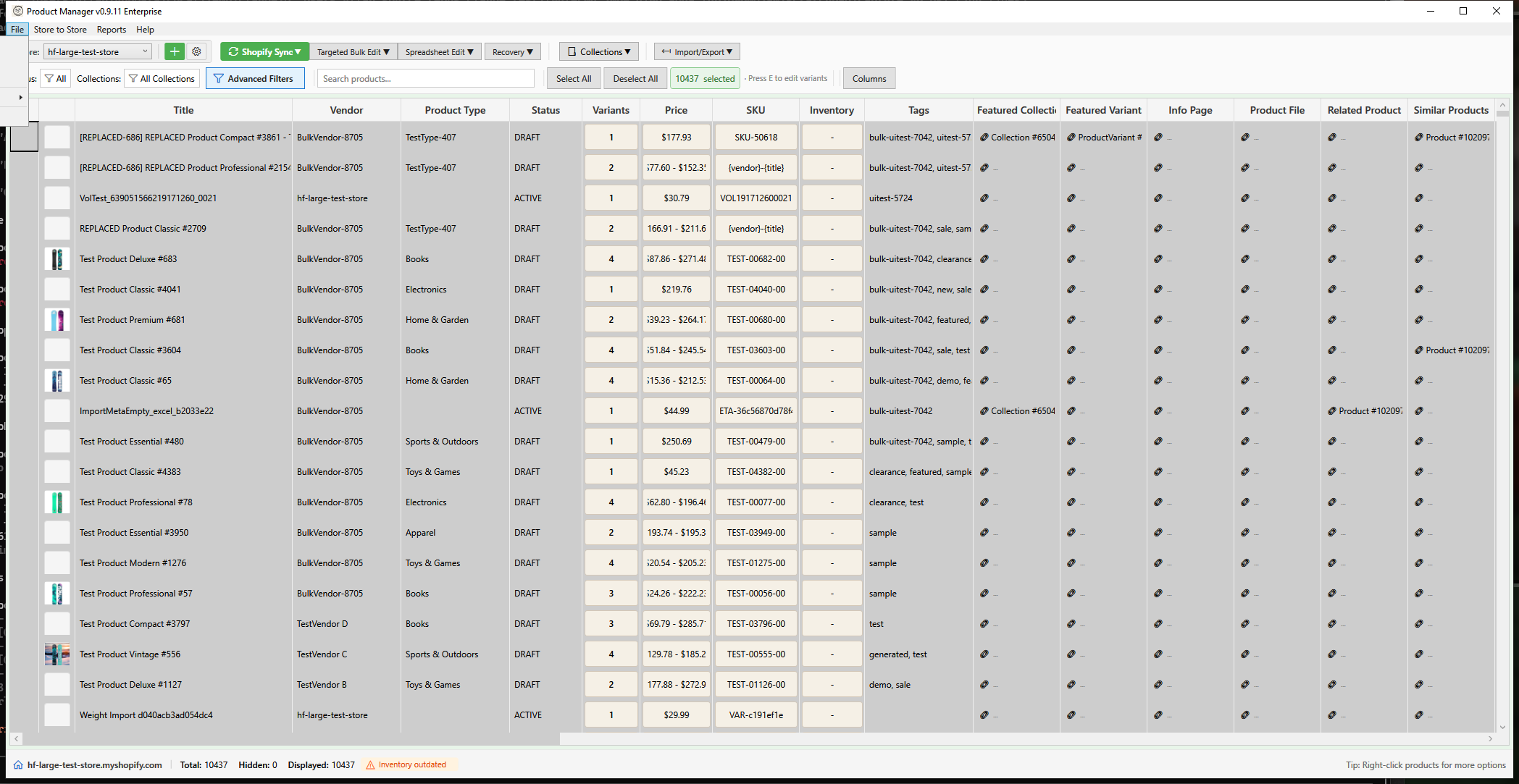Expand the Recovery dropdown
1519x784 pixels.
[512, 51]
